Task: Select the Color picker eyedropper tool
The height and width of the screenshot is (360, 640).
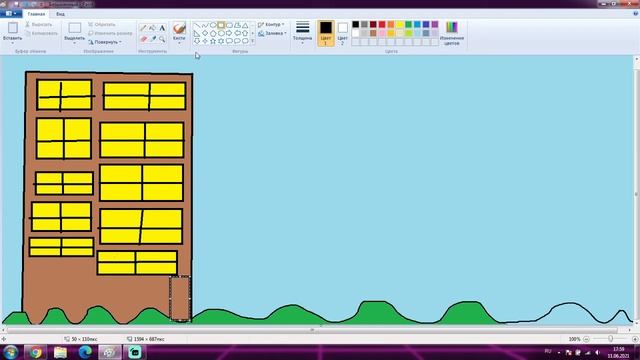Action: coord(153,39)
